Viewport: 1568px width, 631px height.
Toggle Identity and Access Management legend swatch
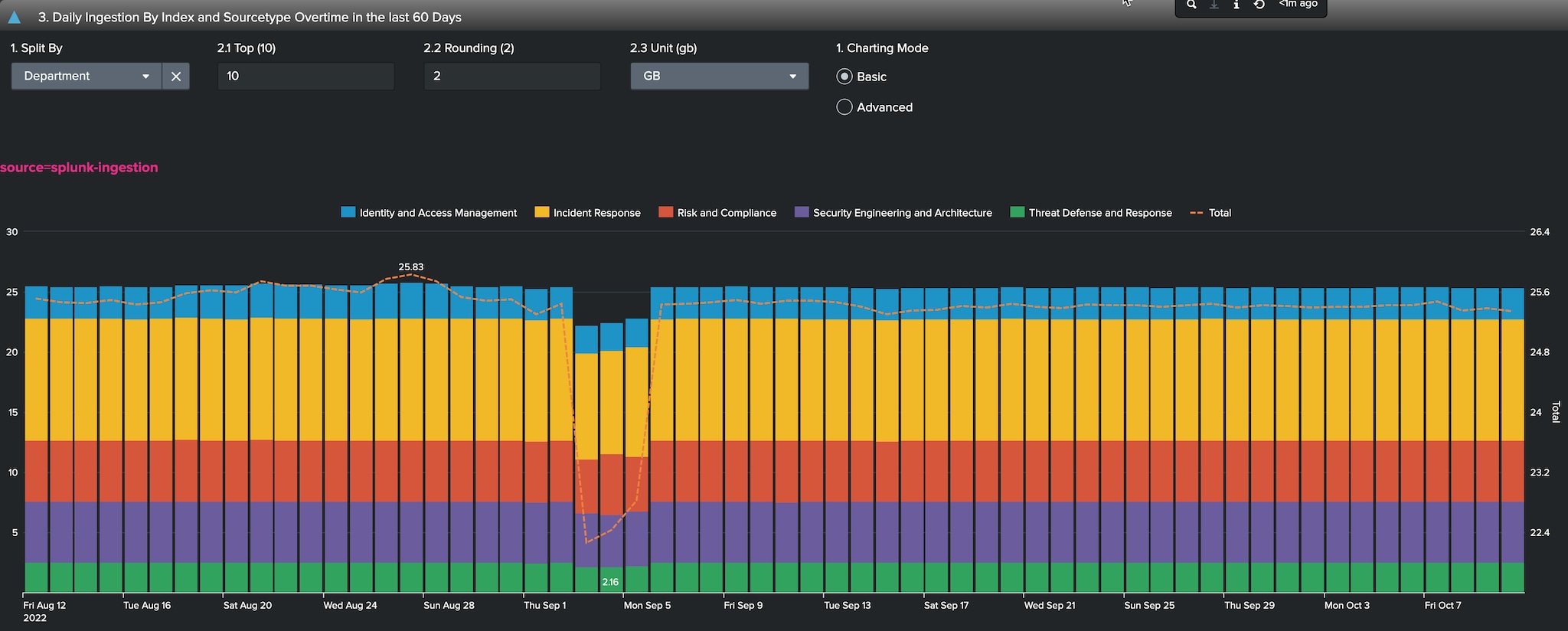pyautogui.click(x=348, y=212)
